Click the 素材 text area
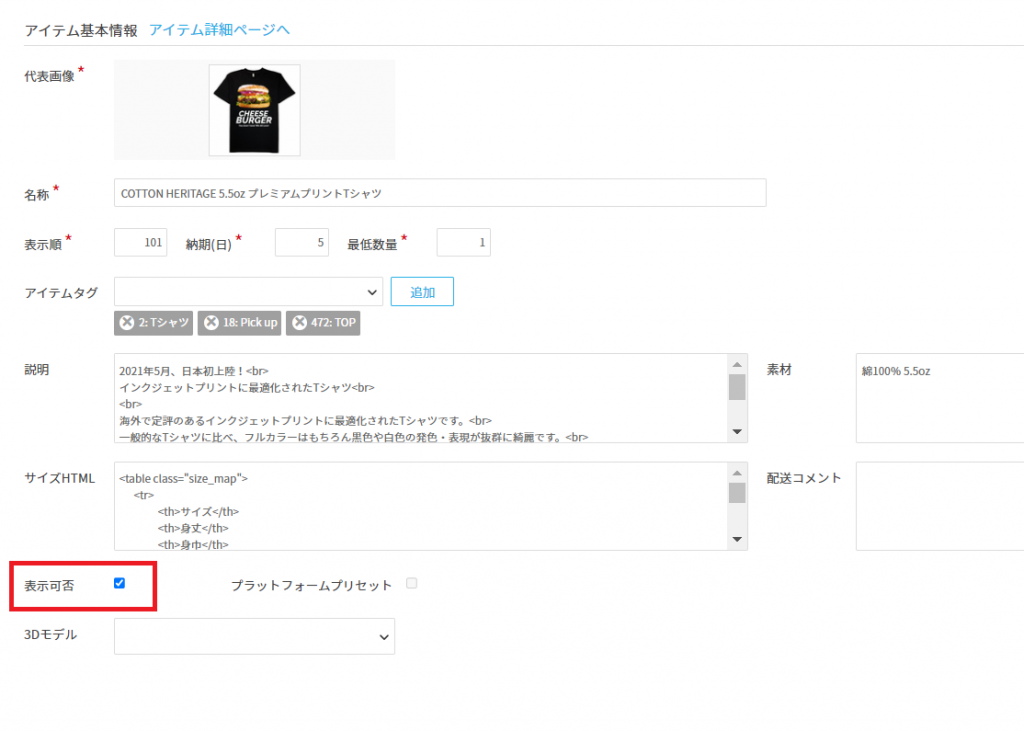The width and height of the screenshot is (1024, 731). [940, 398]
